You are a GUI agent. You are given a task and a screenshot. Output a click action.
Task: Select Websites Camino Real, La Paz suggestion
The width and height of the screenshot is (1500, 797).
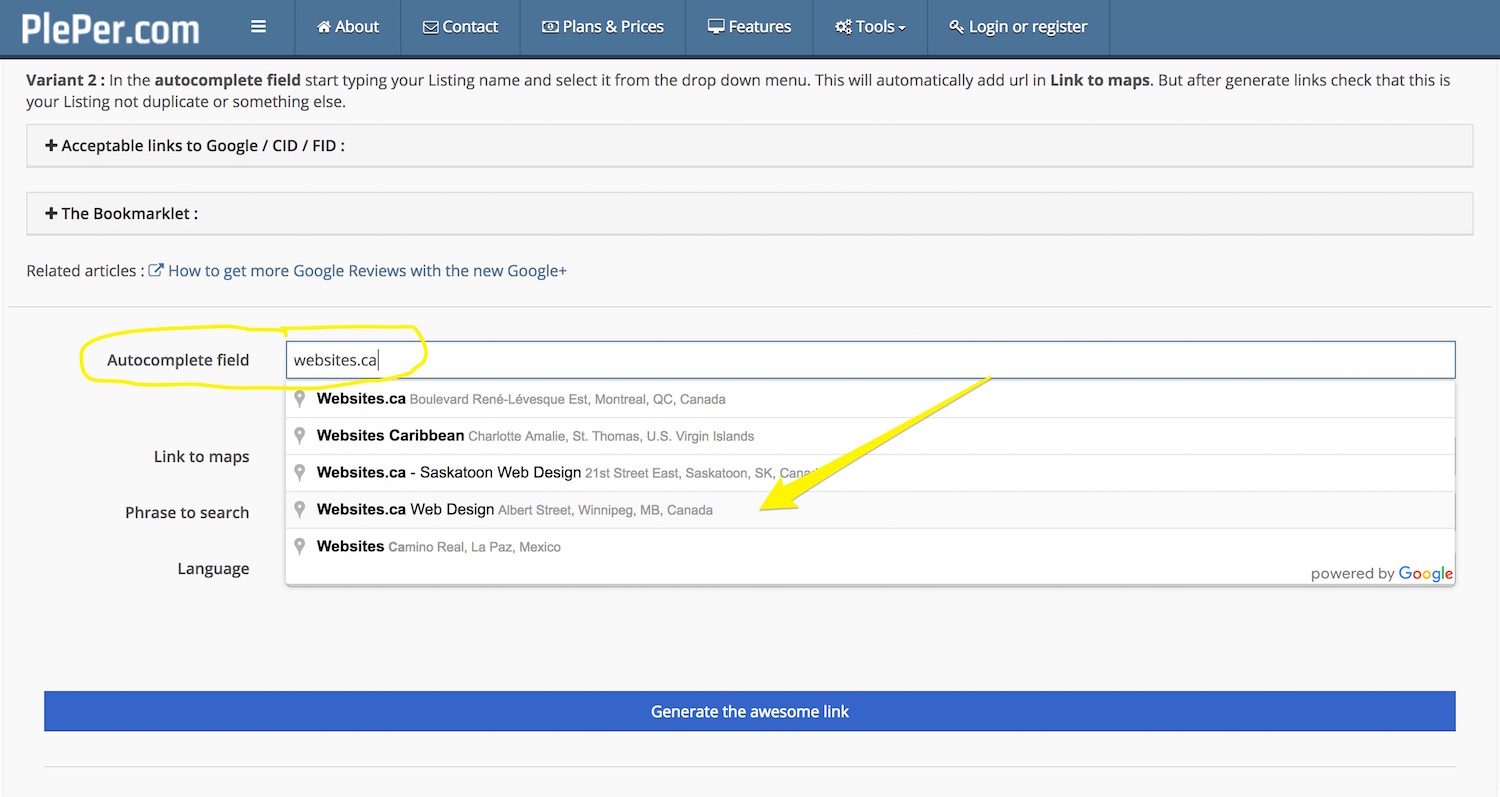(x=870, y=547)
